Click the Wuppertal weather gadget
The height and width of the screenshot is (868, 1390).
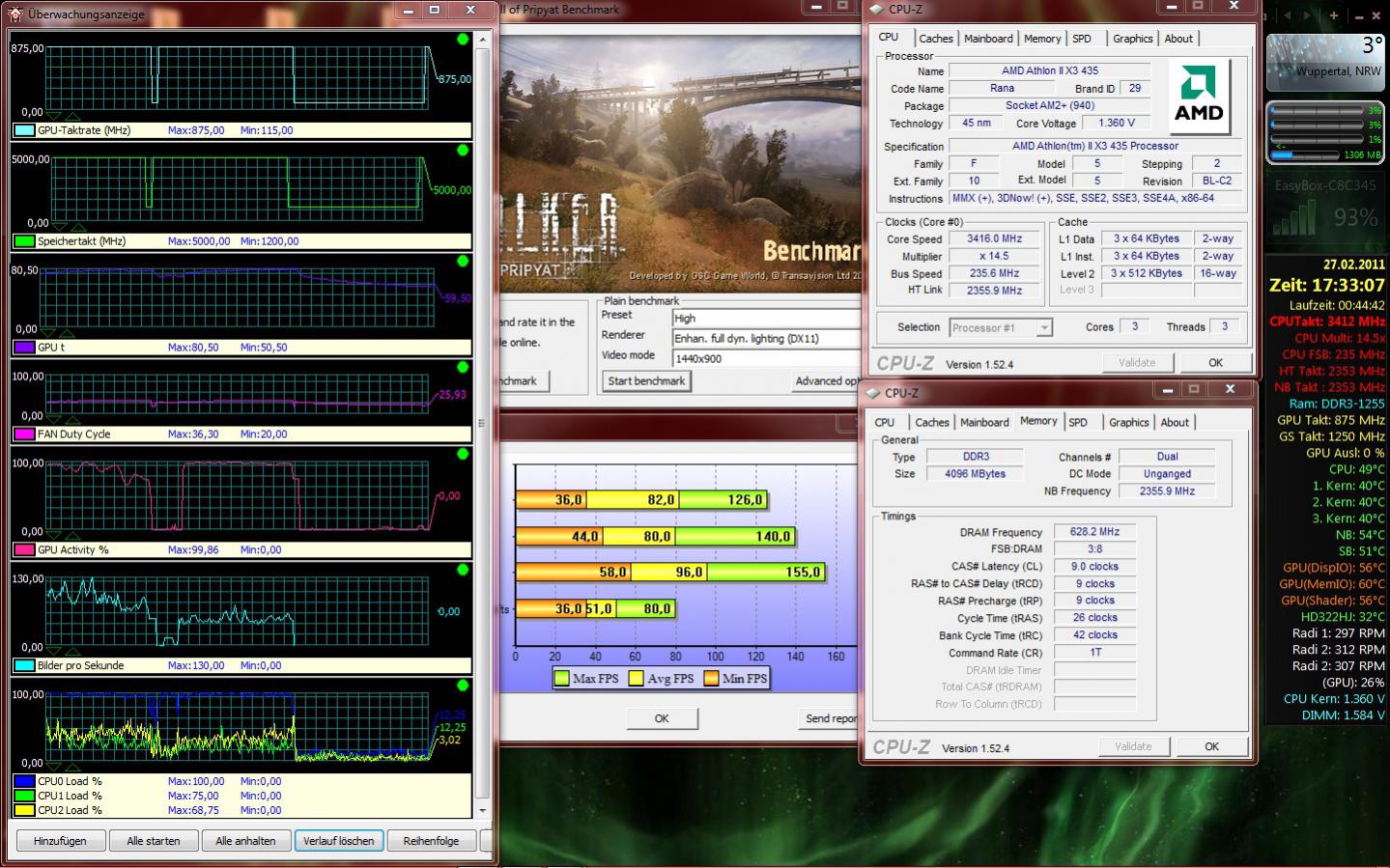tap(1325, 62)
